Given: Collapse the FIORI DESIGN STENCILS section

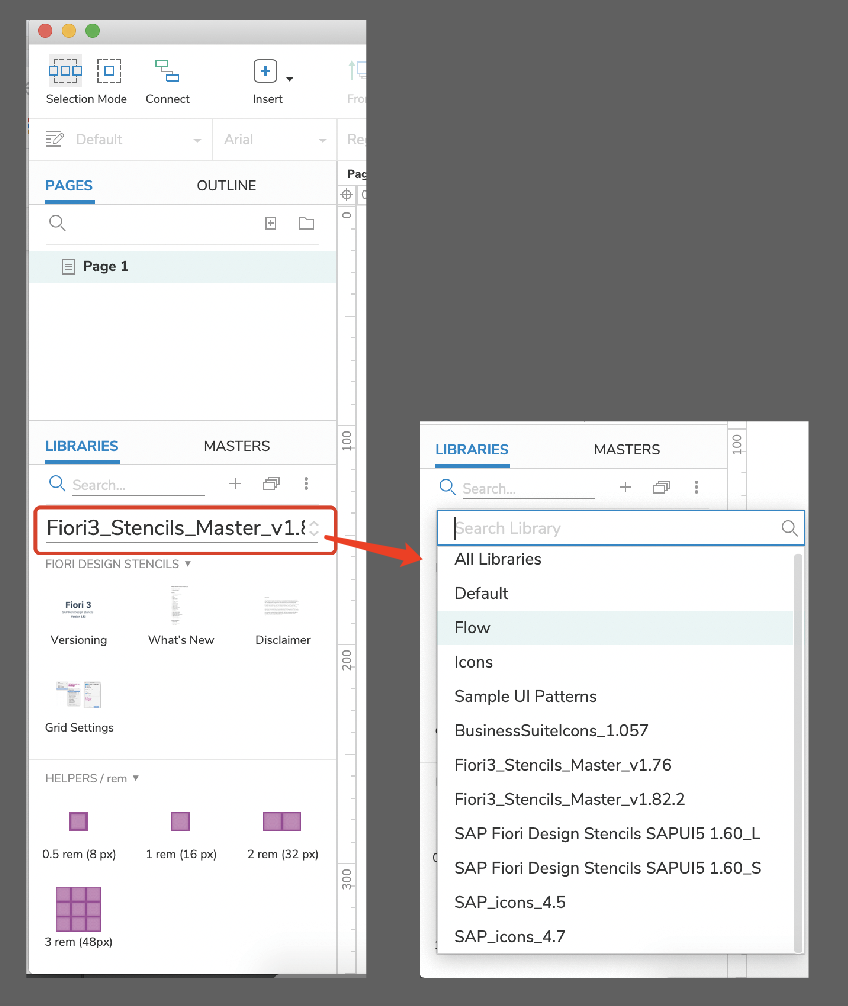Looking at the screenshot, I should pos(188,564).
